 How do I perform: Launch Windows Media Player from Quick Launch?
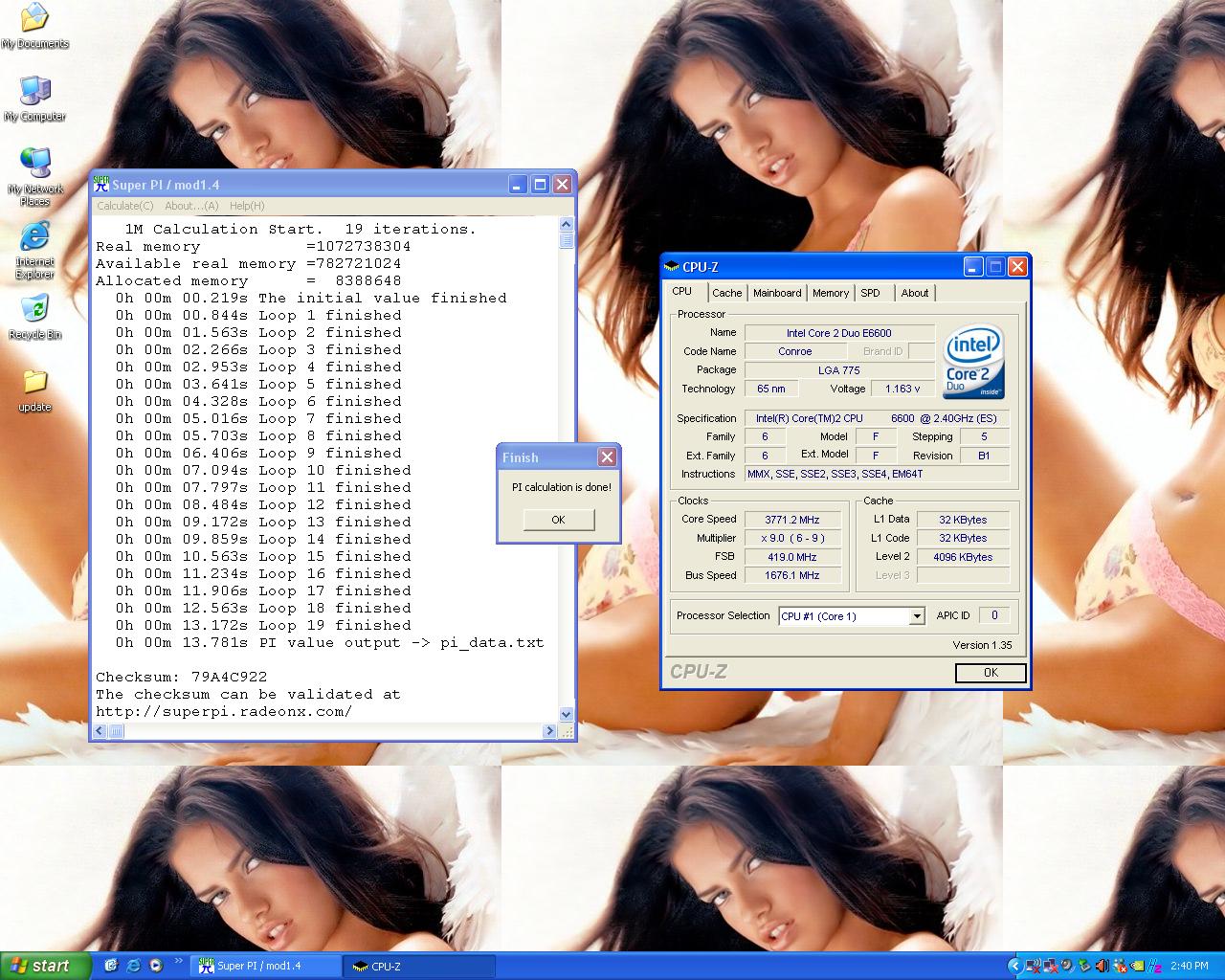click(156, 966)
